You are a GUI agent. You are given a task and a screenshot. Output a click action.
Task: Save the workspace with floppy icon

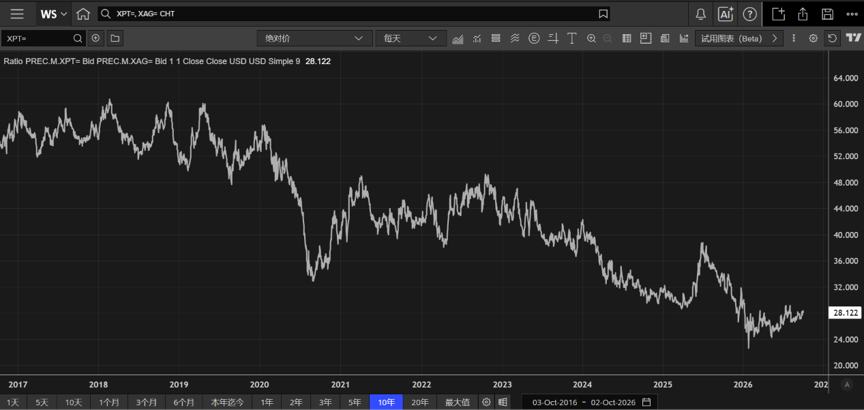pos(827,14)
